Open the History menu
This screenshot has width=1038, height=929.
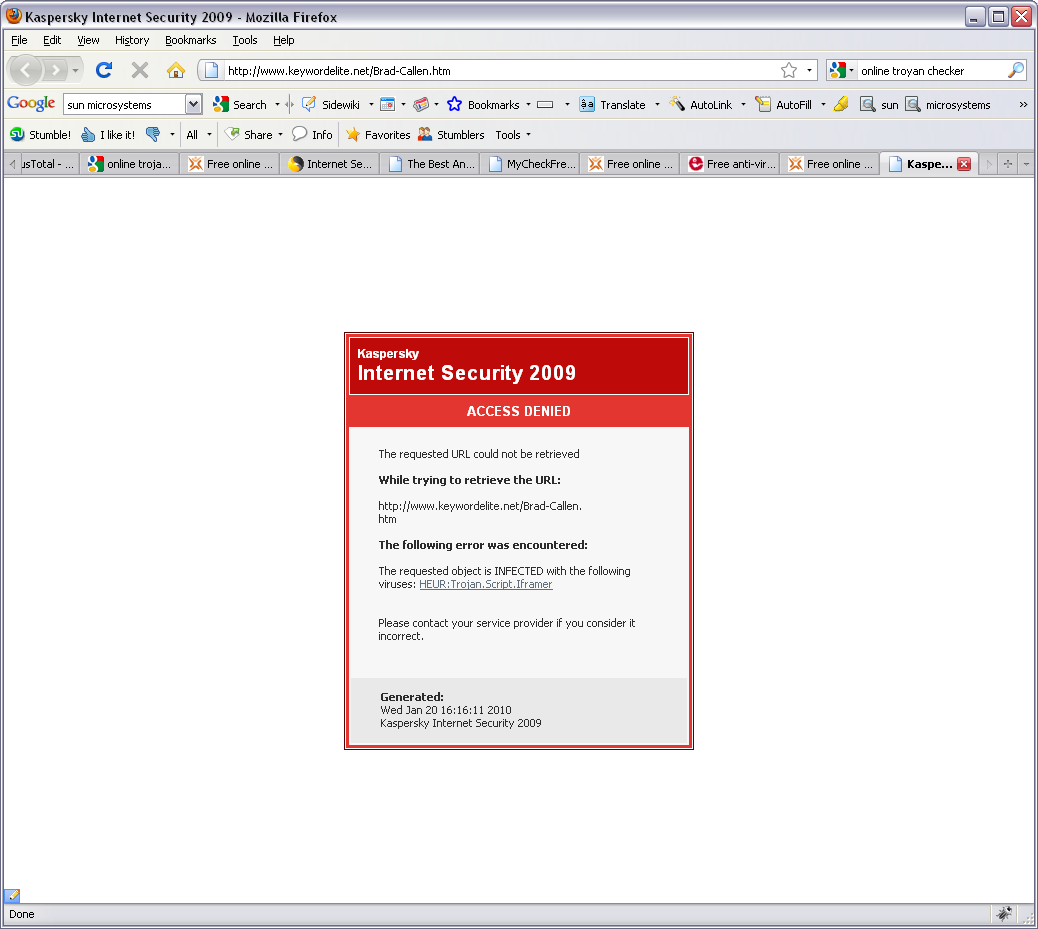[132, 40]
